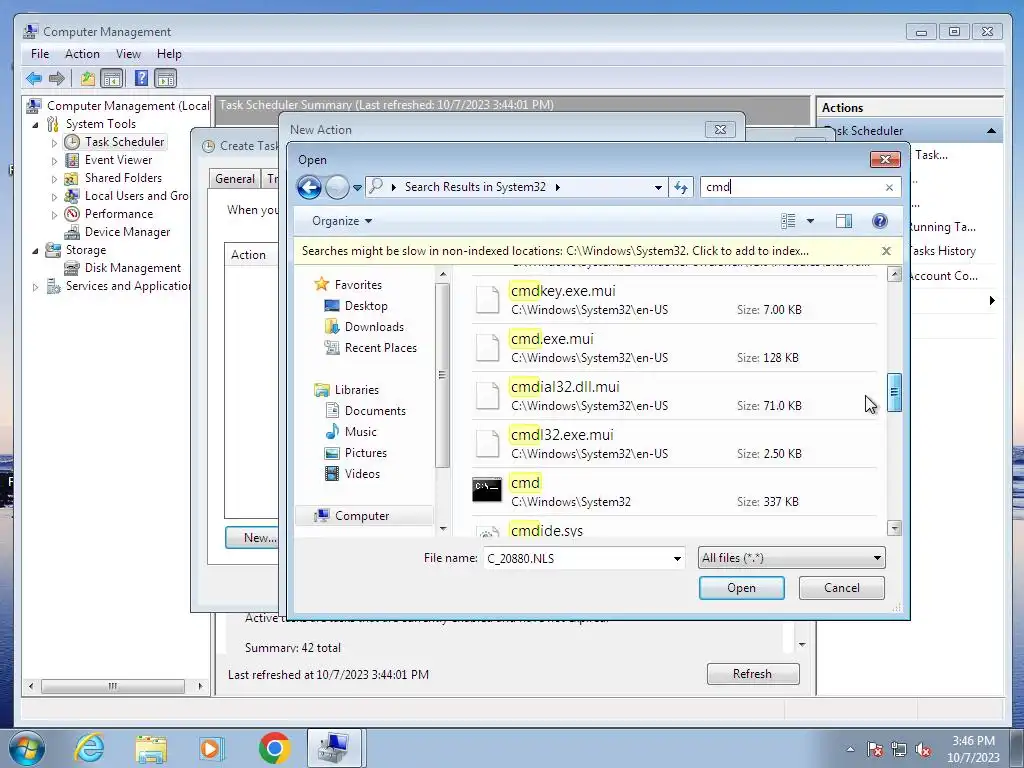The image size is (1024, 768).
Task: Click the navigation pane scrollbar thumb
Action: coord(443,375)
